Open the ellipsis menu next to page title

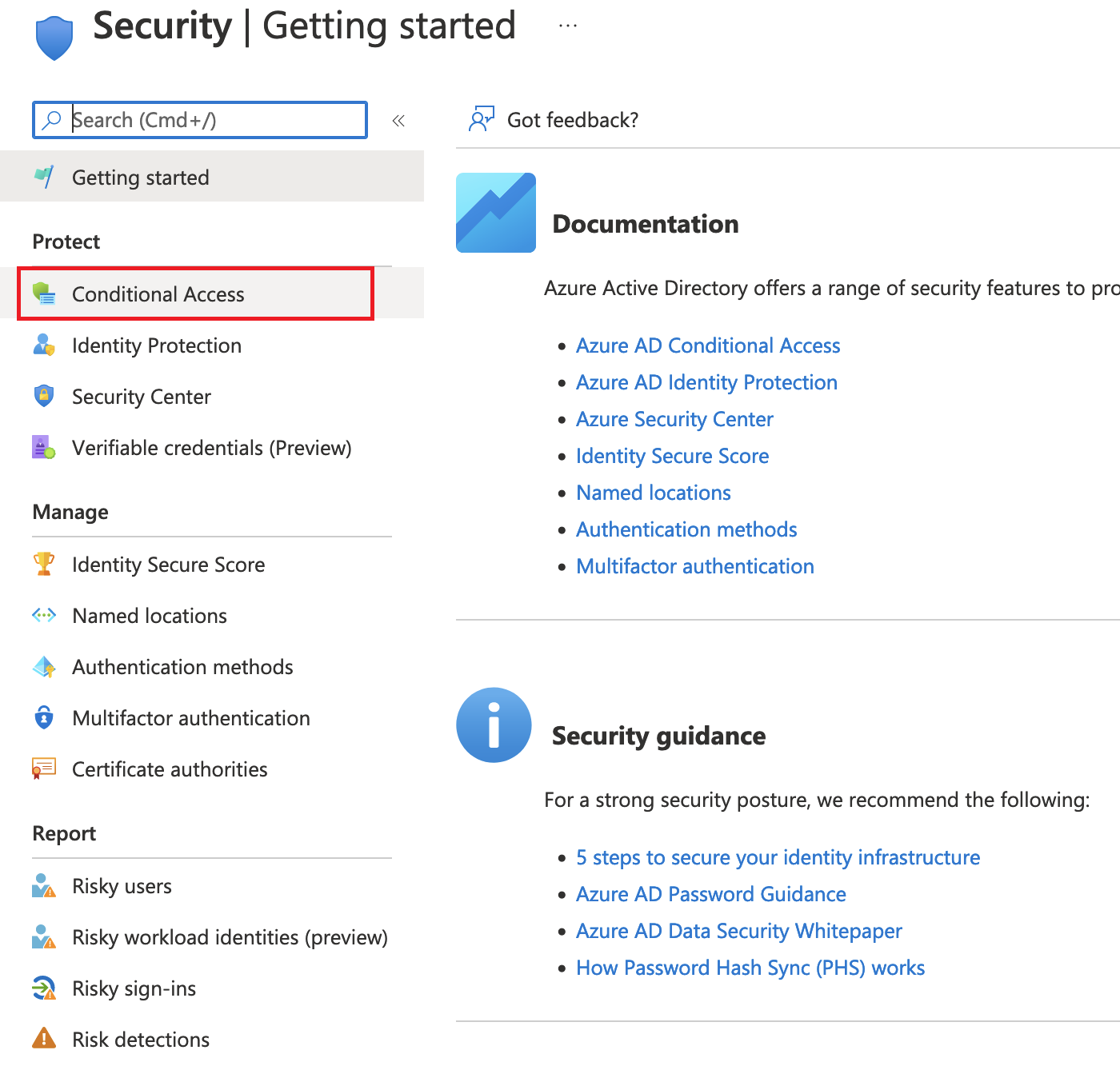tap(568, 24)
